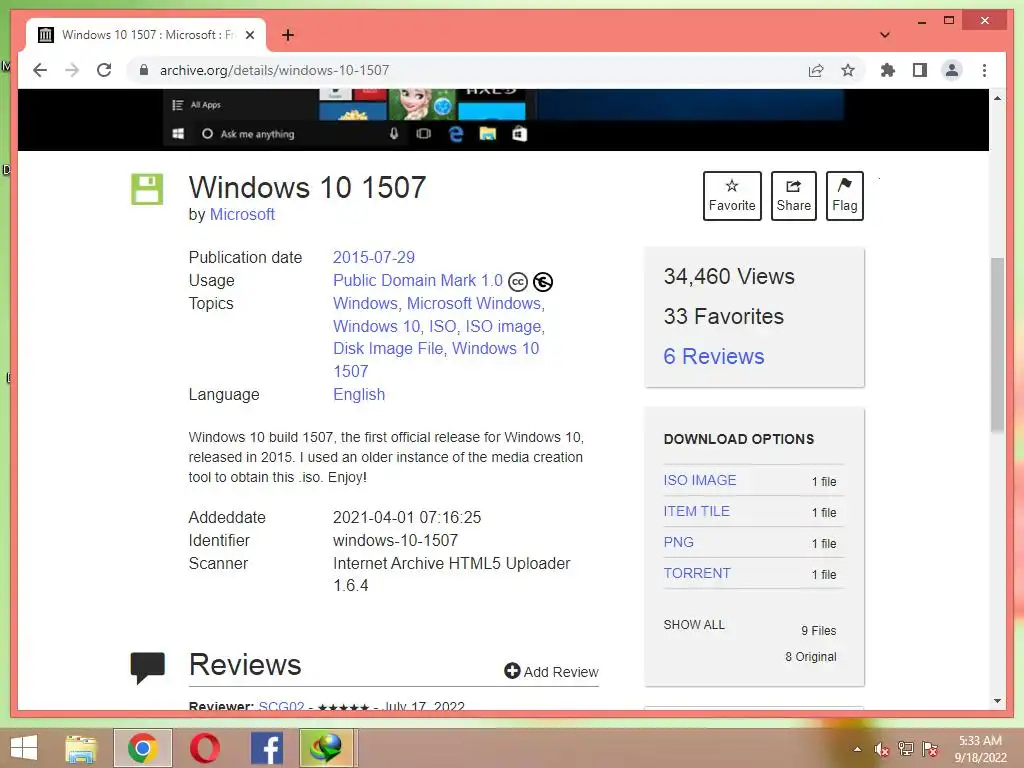Open Facebook from the taskbar
1024x768 pixels.
click(266, 748)
